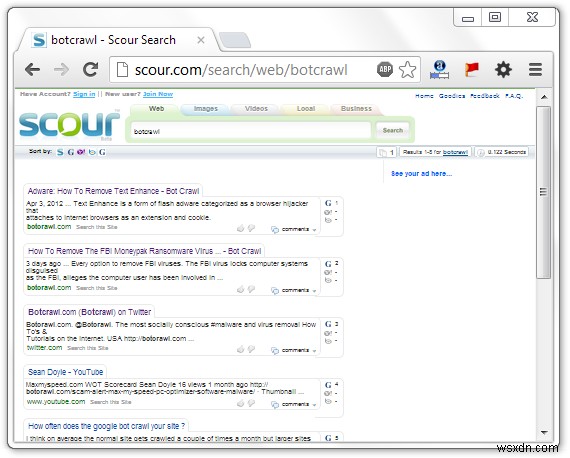
Task: Click Google rank icon beside Text Enhance result
Action: click(x=328, y=203)
